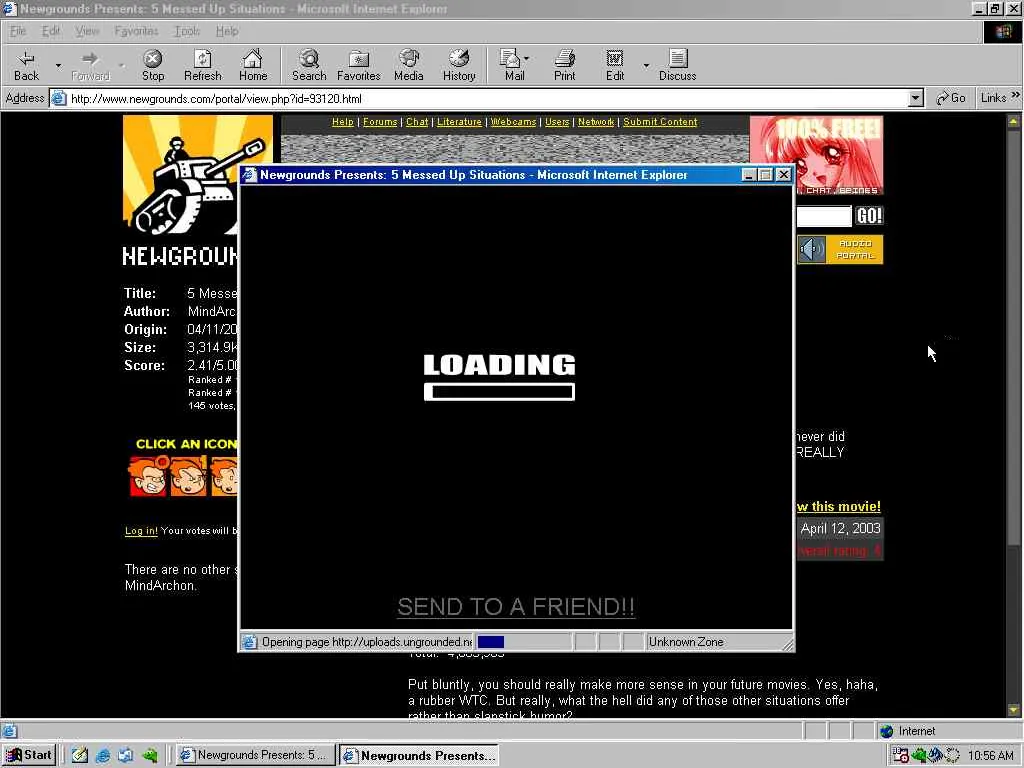Open the Edit menu

(50, 31)
